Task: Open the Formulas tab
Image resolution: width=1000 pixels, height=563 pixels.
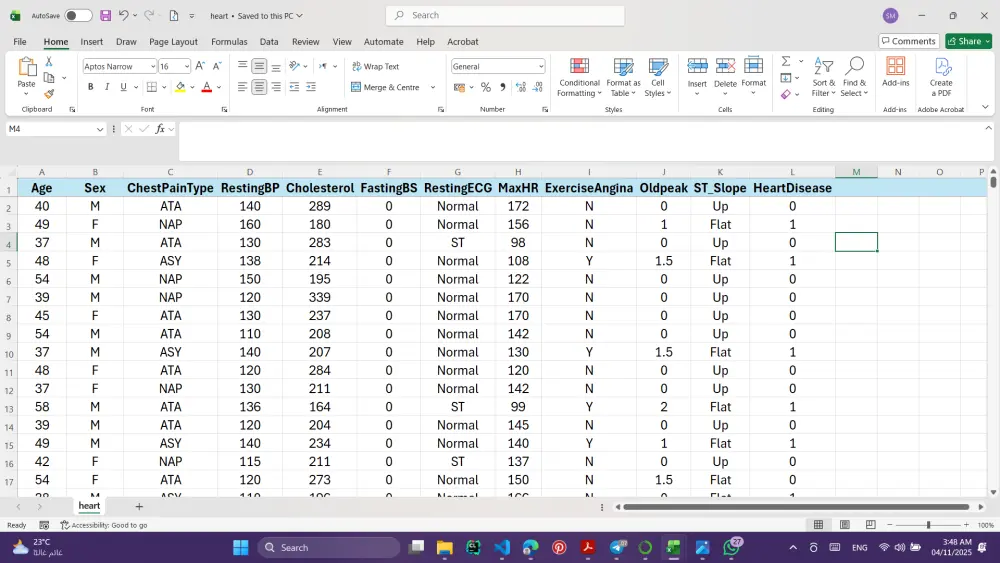Action: pos(229,41)
